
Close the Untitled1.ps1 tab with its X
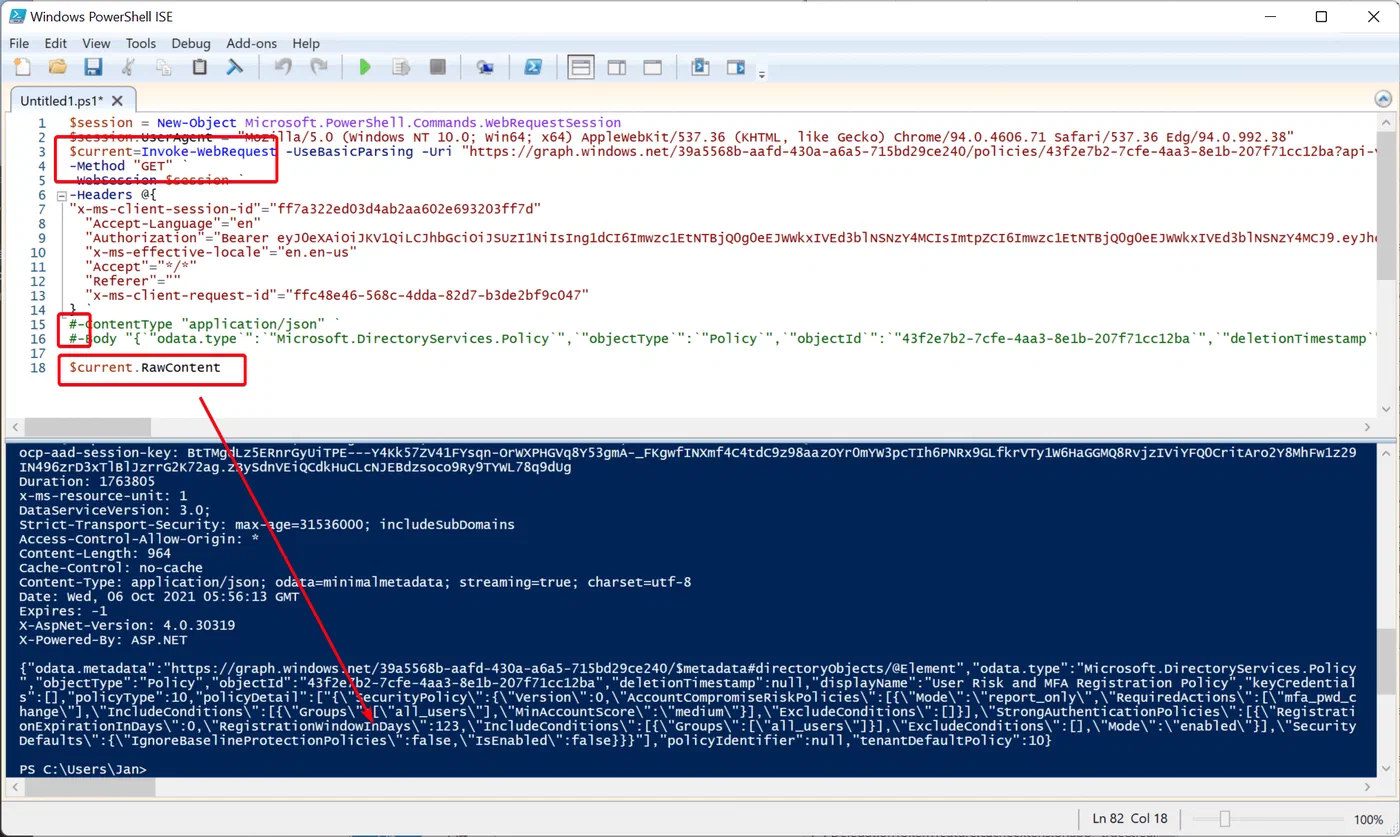coord(117,100)
